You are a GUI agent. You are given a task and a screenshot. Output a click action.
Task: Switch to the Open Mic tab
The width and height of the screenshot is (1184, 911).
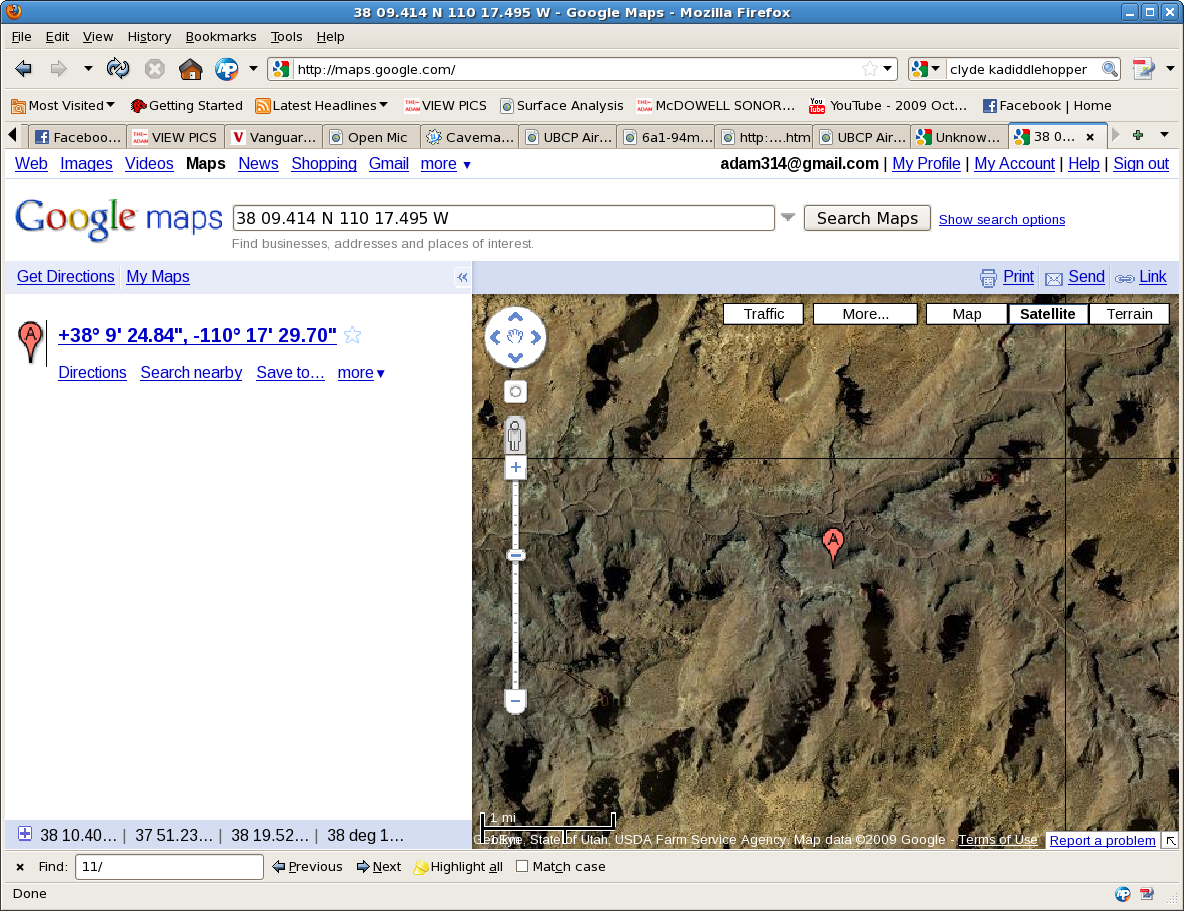370,137
